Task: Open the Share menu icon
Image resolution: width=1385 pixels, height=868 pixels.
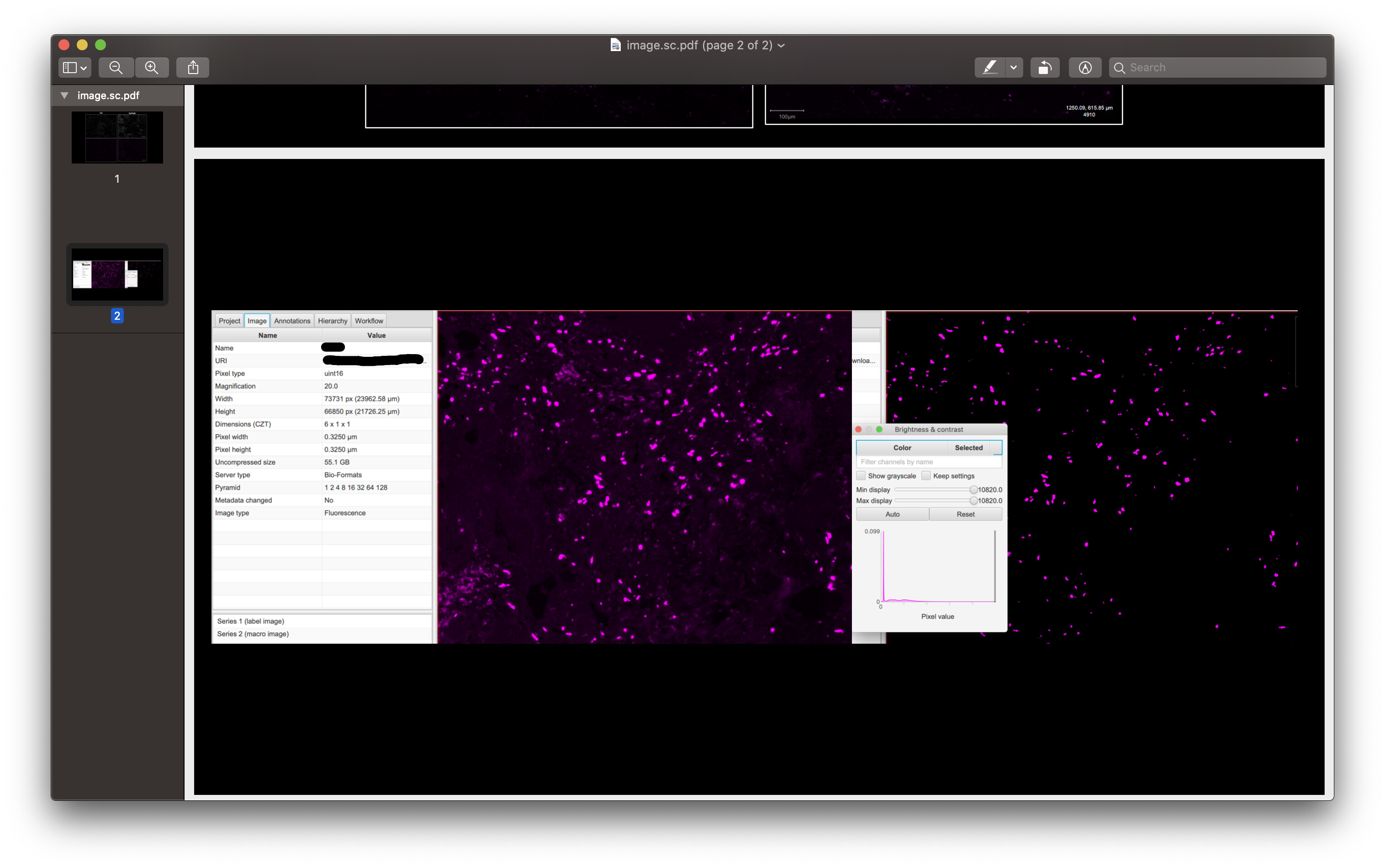Action: pos(192,67)
